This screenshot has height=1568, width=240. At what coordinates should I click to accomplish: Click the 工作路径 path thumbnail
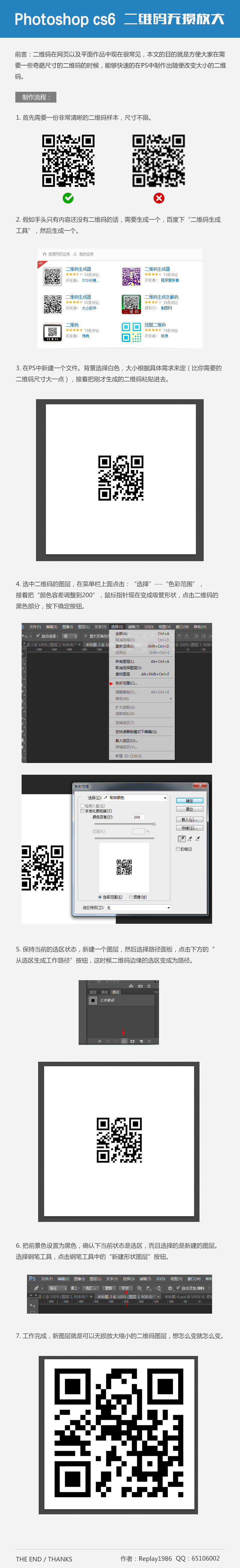point(93,1001)
